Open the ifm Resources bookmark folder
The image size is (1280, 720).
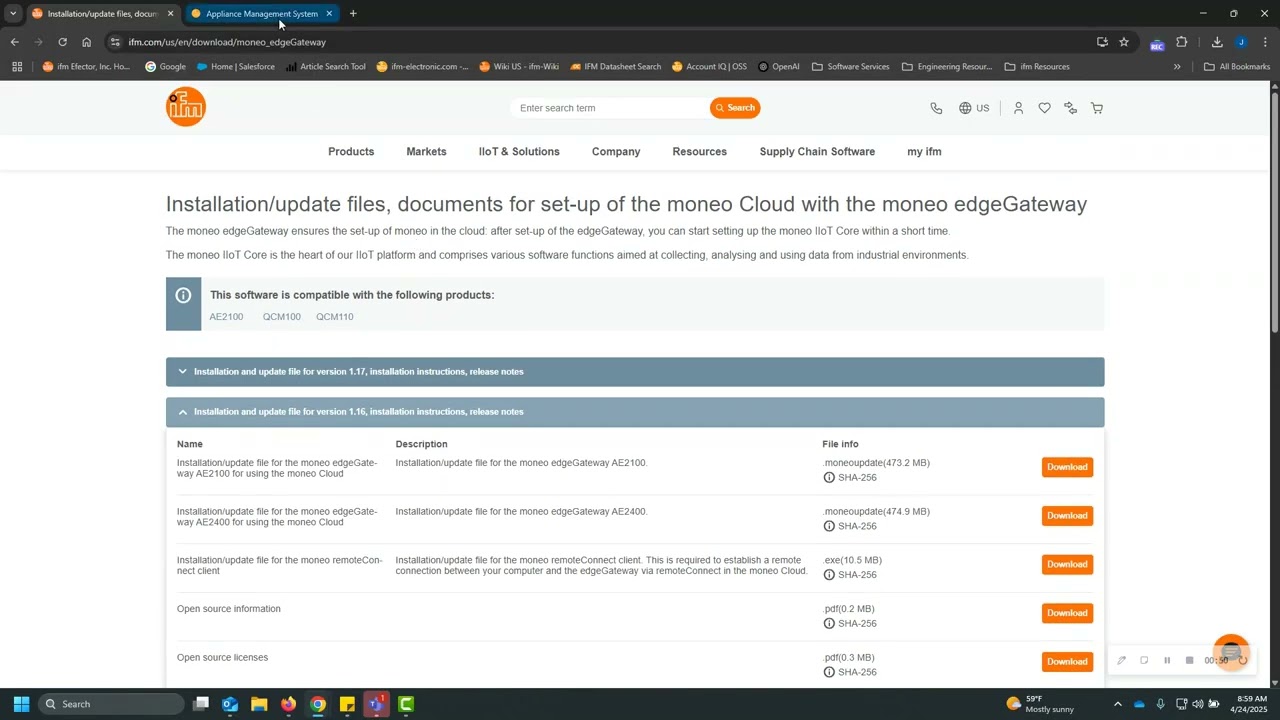pyautogui.click(x=1037, y=67)
